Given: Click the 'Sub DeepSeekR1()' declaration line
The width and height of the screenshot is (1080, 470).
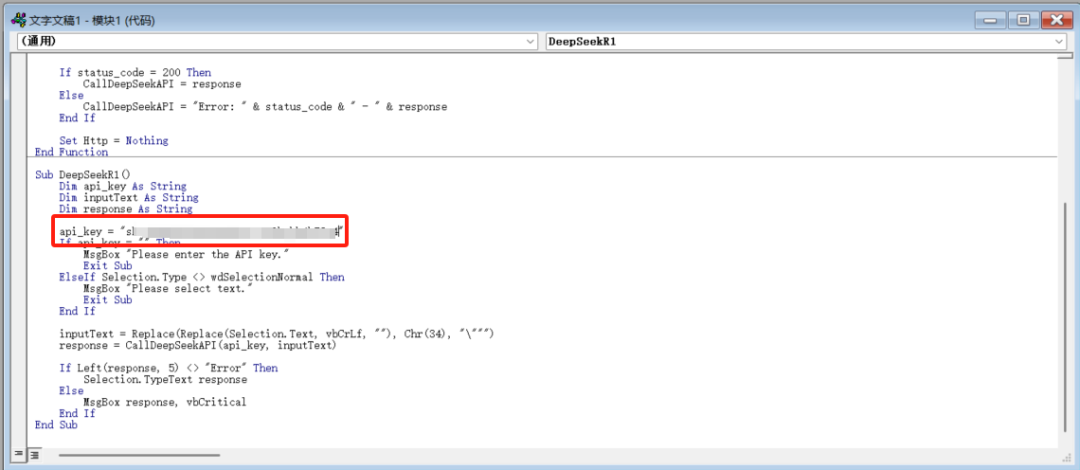Looking at the screenshot, I should 83,175.
